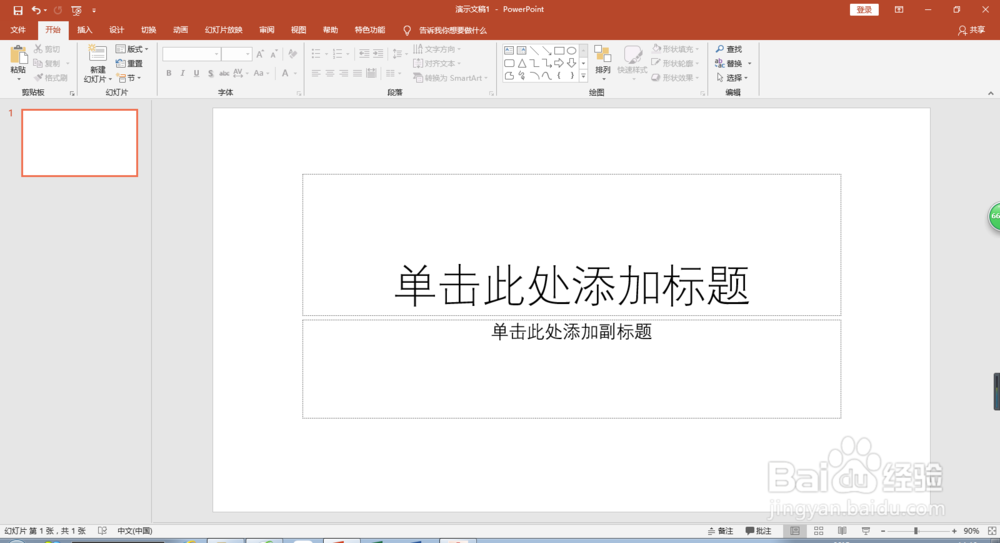This screenshot has height=543, width=1000.
Task: Click the zoom slider in status bar
Action: click(x=918, y=531)
